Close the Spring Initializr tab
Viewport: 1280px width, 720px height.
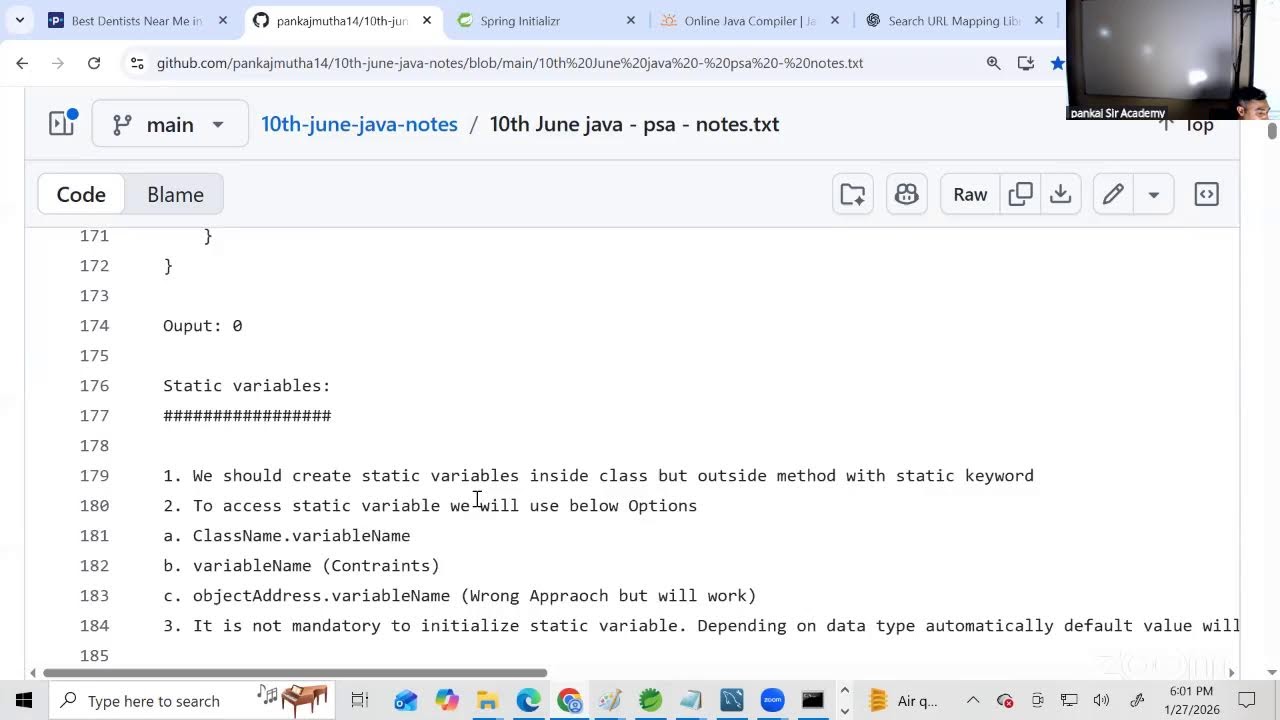click(x=631, y=20)
